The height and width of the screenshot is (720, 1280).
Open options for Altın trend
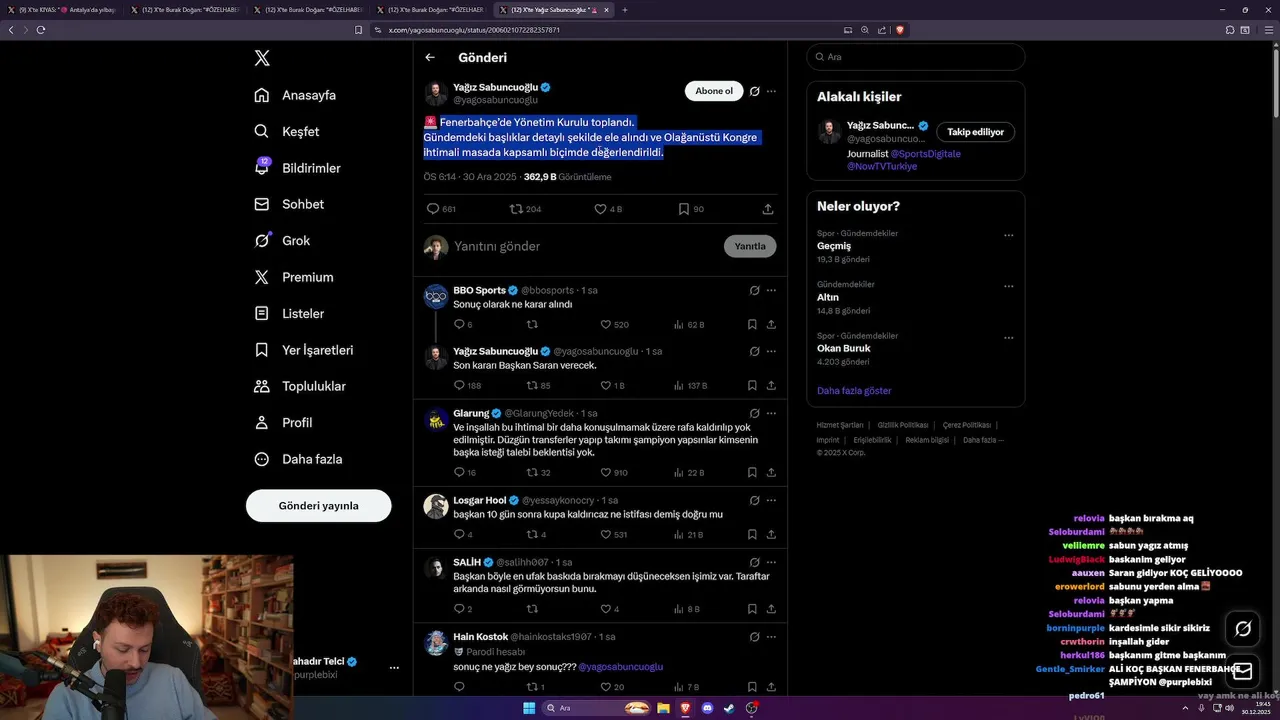1009,288
